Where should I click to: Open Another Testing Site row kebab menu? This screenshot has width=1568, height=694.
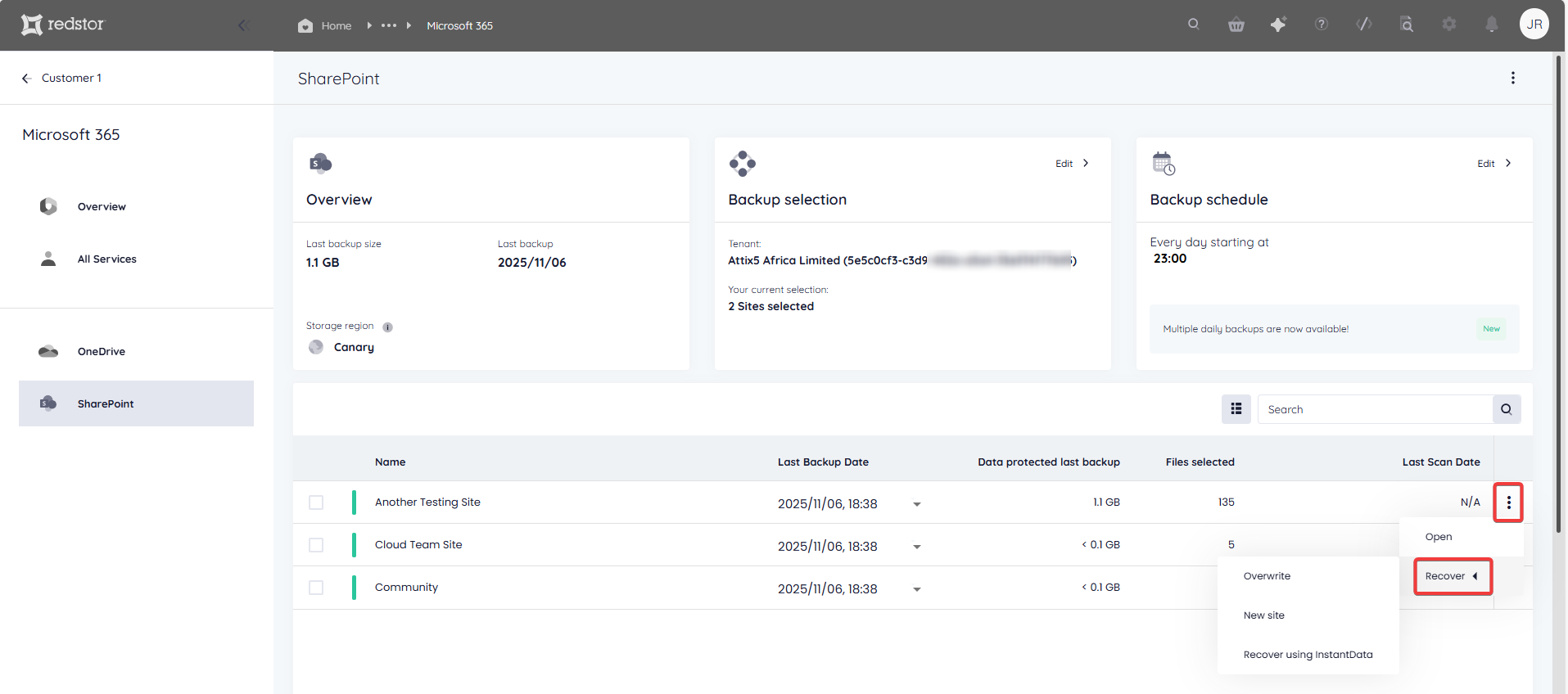pos(1508,502)
